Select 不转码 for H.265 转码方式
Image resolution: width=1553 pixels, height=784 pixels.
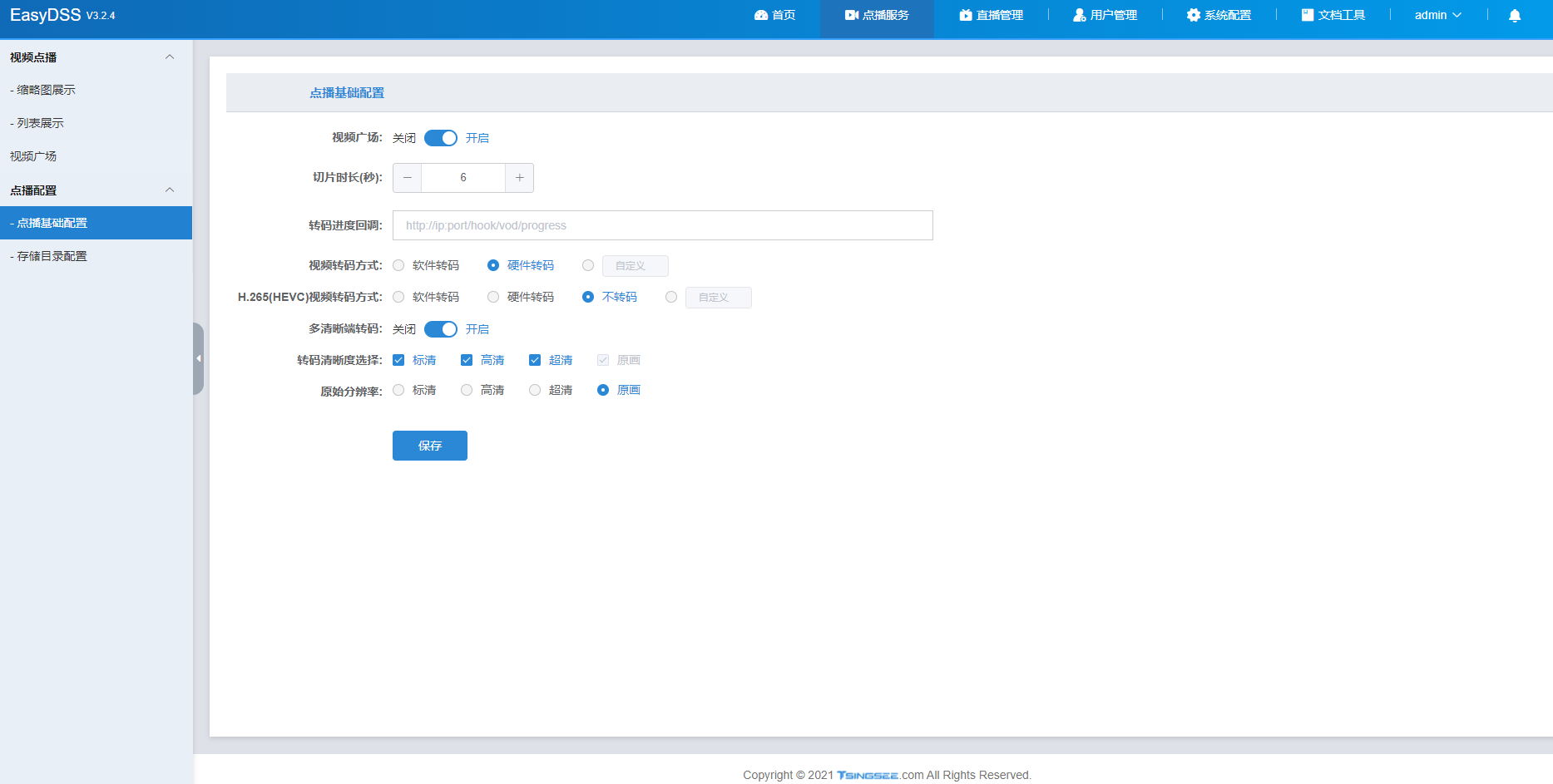point(588,297)
